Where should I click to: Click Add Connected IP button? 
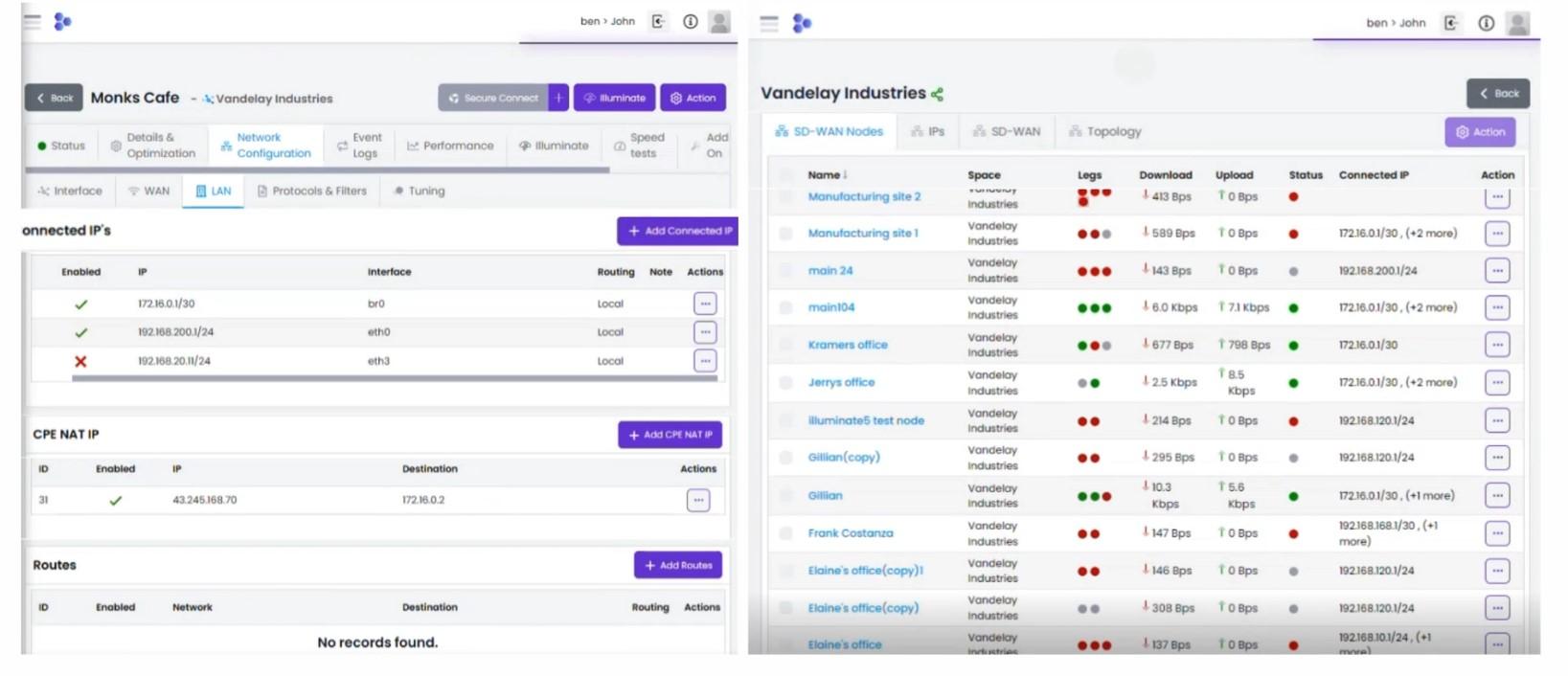pyautogui.click(x=678, y=231)
